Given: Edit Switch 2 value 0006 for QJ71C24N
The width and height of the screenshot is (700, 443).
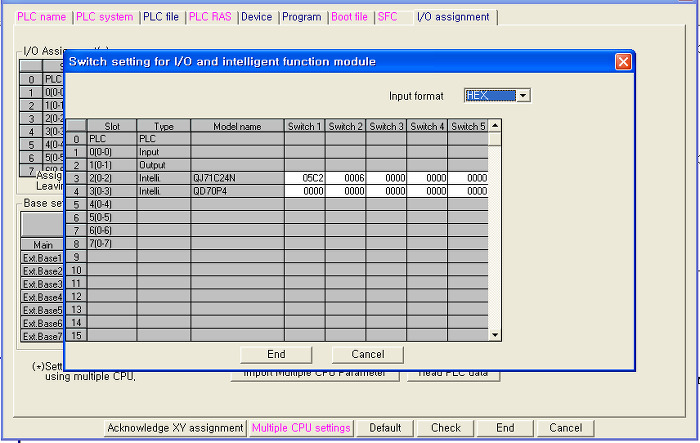Looking at the screenshot, I should click(346, 178).
